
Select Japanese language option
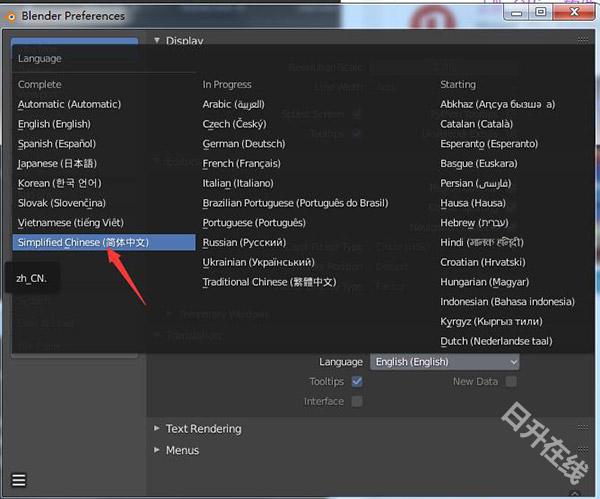point(57,164)
